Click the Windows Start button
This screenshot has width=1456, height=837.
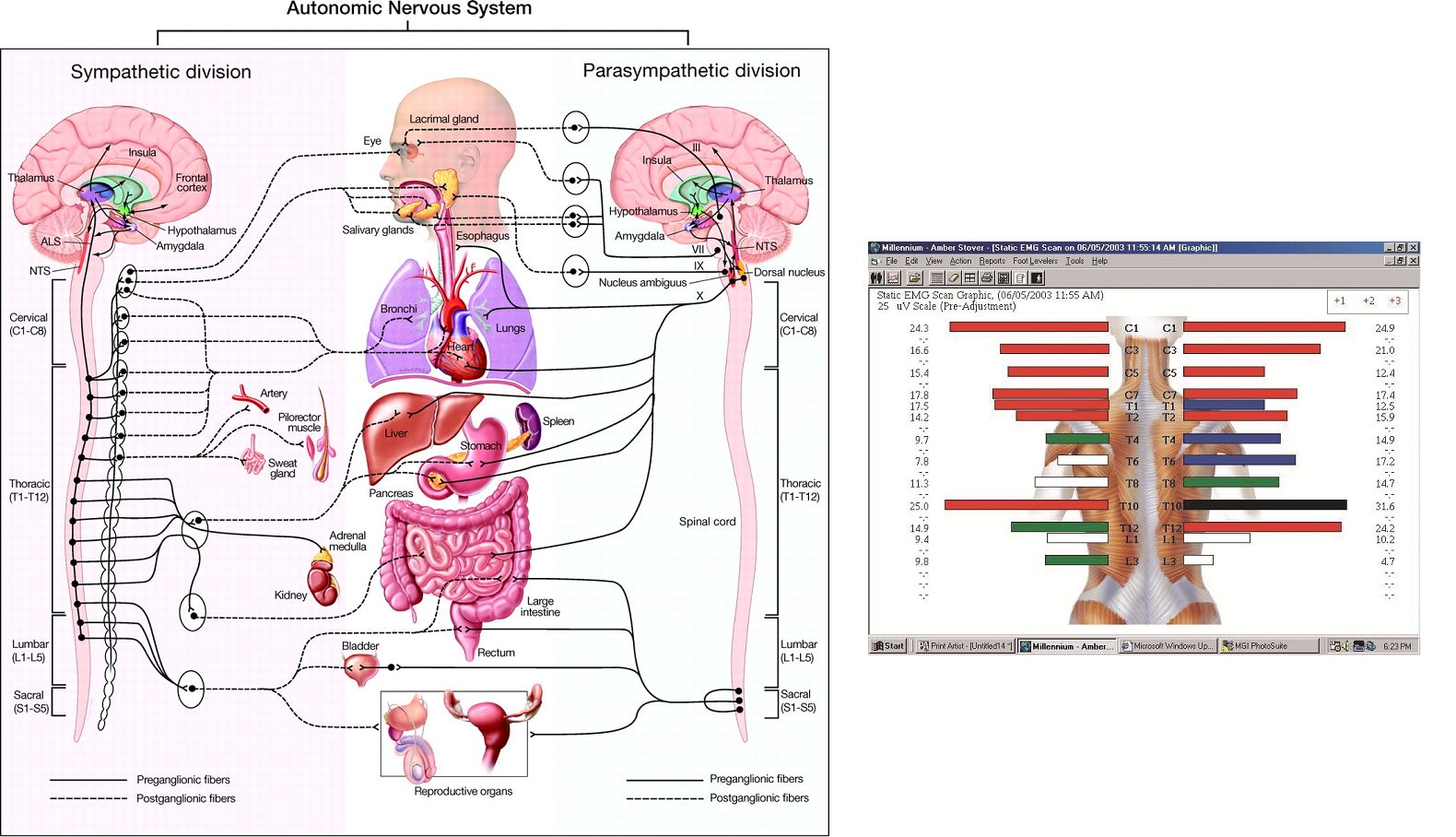coord(888,646)
